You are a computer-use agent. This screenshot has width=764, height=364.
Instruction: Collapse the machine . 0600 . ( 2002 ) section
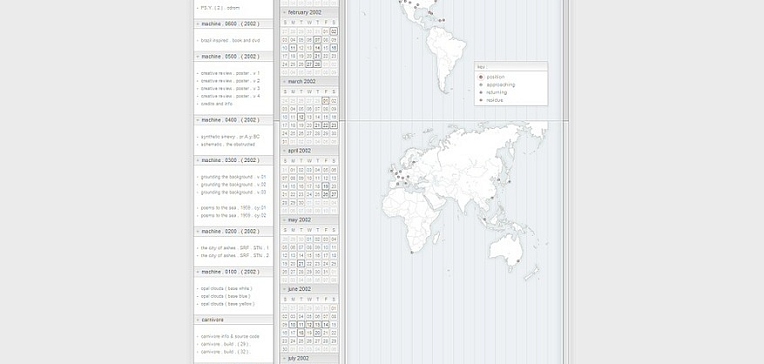197,24
